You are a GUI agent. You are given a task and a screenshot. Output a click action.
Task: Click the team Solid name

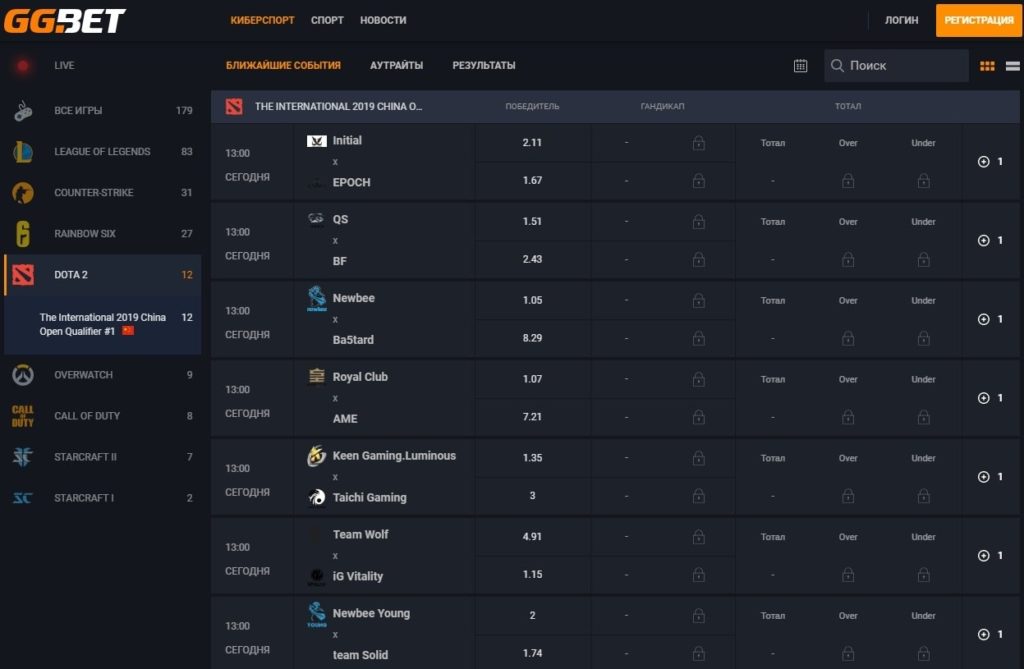(360, 655)
